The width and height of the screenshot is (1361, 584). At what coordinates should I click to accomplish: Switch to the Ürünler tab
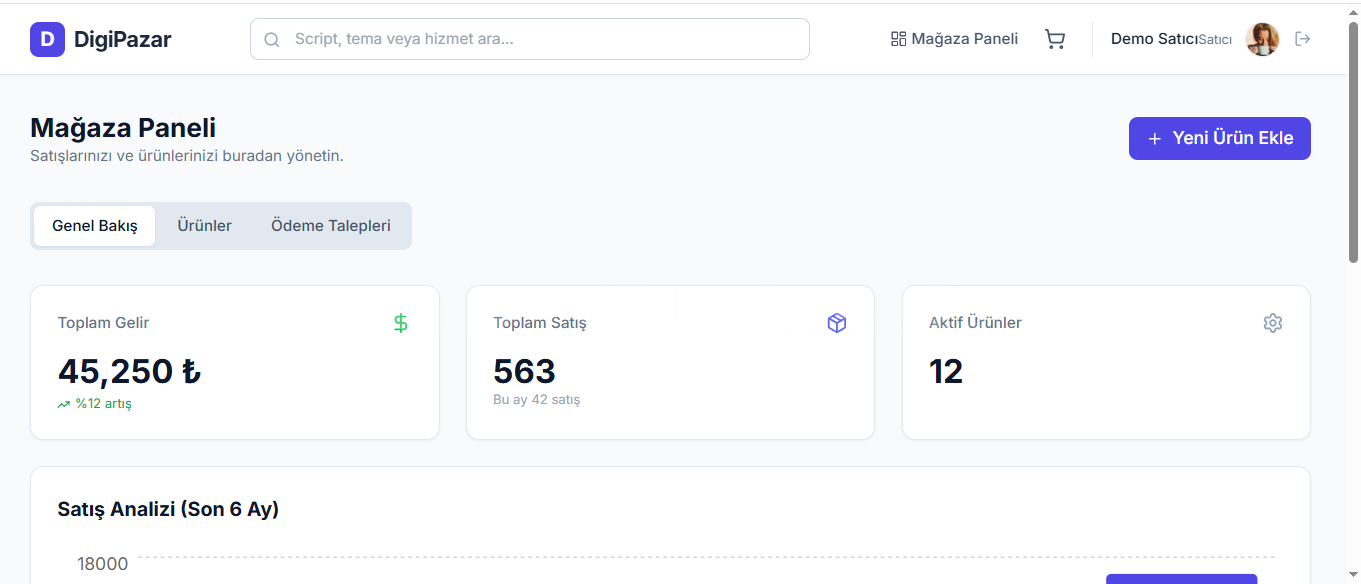point(204,226)
